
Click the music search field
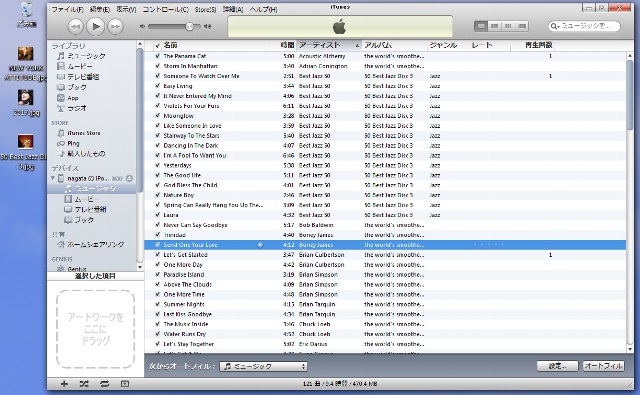point(584,26)
